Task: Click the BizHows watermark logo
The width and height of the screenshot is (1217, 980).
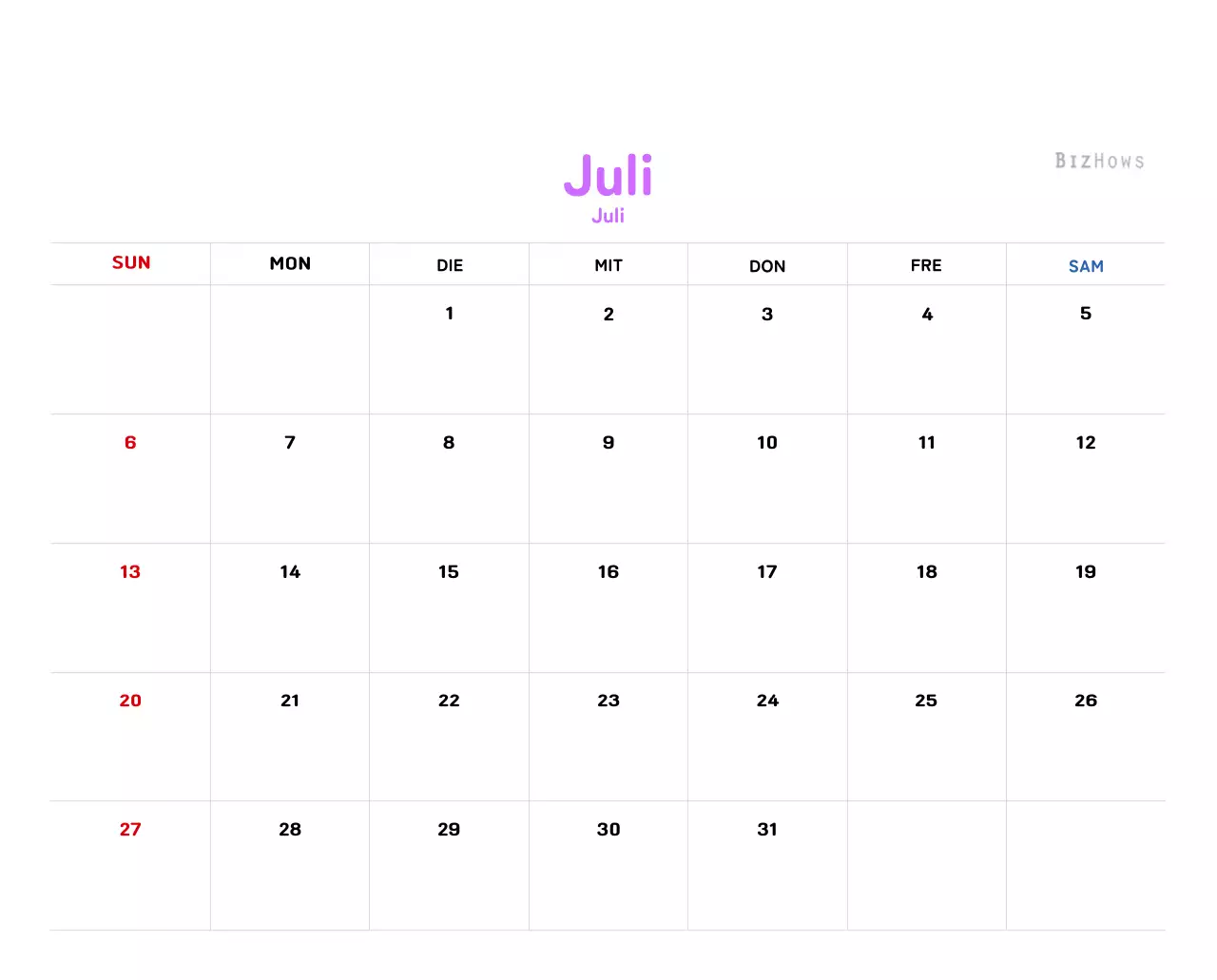Action: coord(1099,161)
